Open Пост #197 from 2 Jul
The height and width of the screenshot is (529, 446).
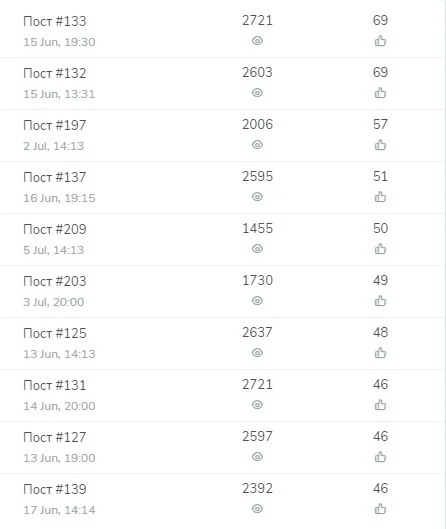pos(55,125)
